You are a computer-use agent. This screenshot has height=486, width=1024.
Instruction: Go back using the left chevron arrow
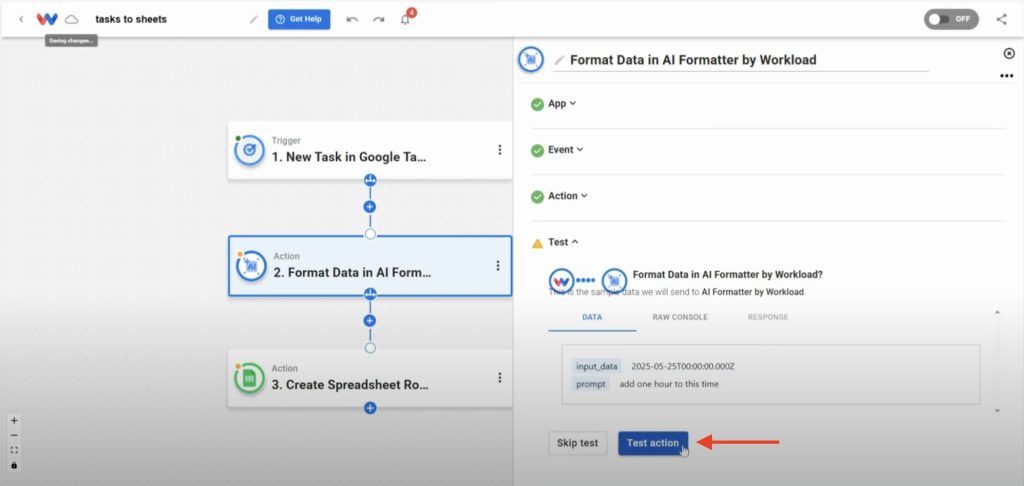coord(21,20)
